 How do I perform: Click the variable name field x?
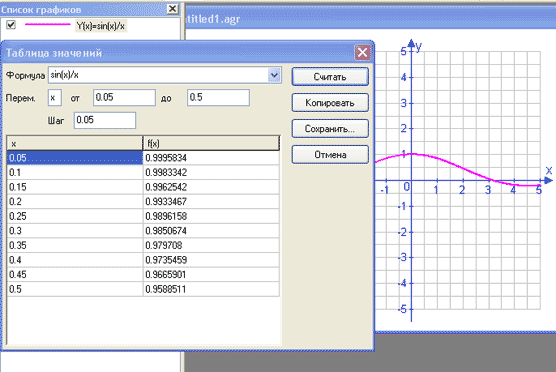[55, 98]
